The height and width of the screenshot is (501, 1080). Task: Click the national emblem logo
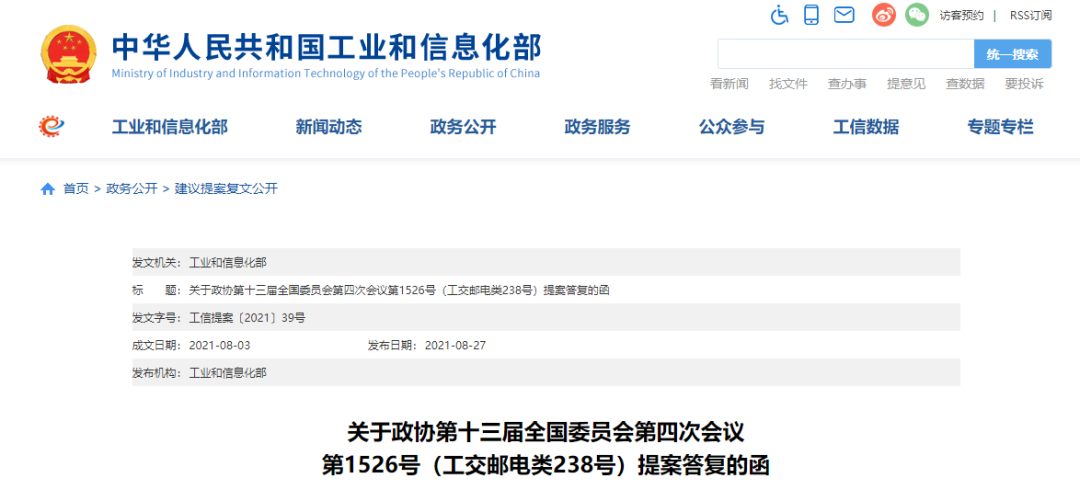[x=68, y=54]
